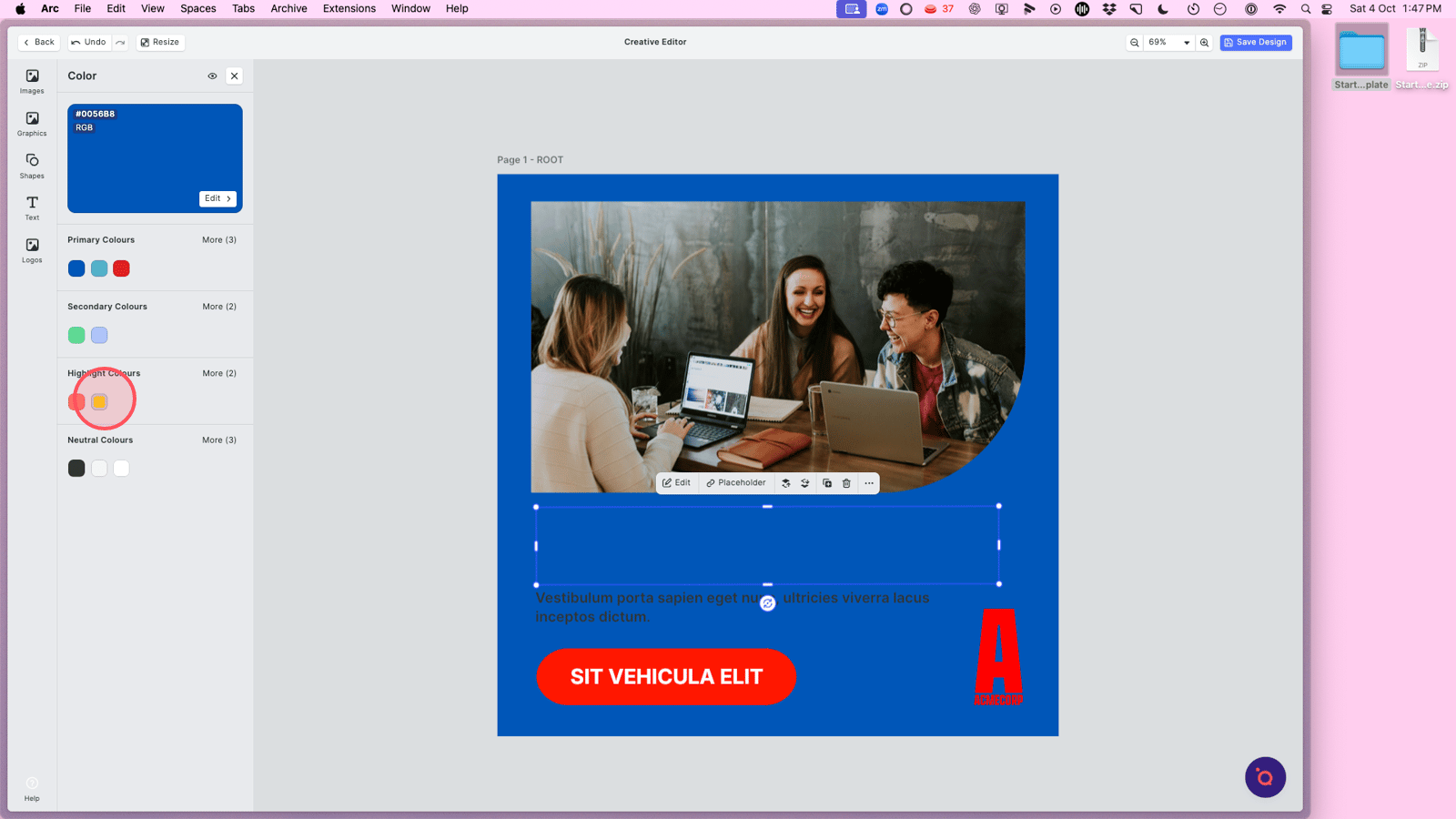Image resolution: width=1456 pixels, height=819 pixels.
Task: Select the dark blue primary colour swatch
Action: pos(76,268)
